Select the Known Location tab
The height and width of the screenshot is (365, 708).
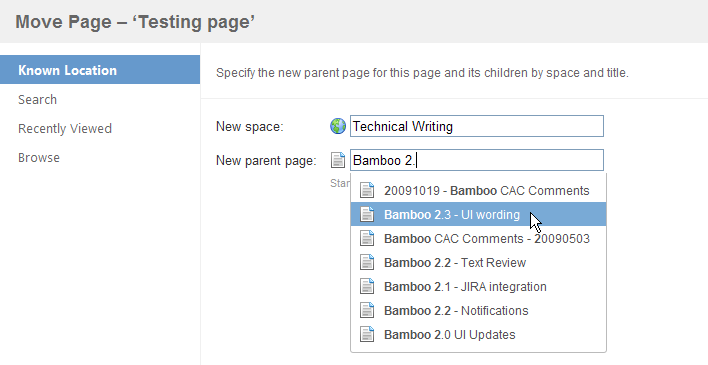[100, 70]
